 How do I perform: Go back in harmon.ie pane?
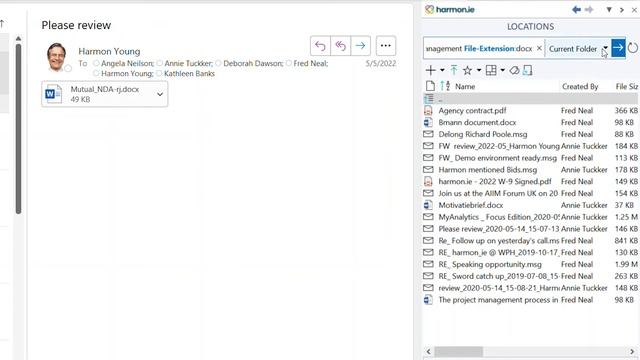pos(576,9)
